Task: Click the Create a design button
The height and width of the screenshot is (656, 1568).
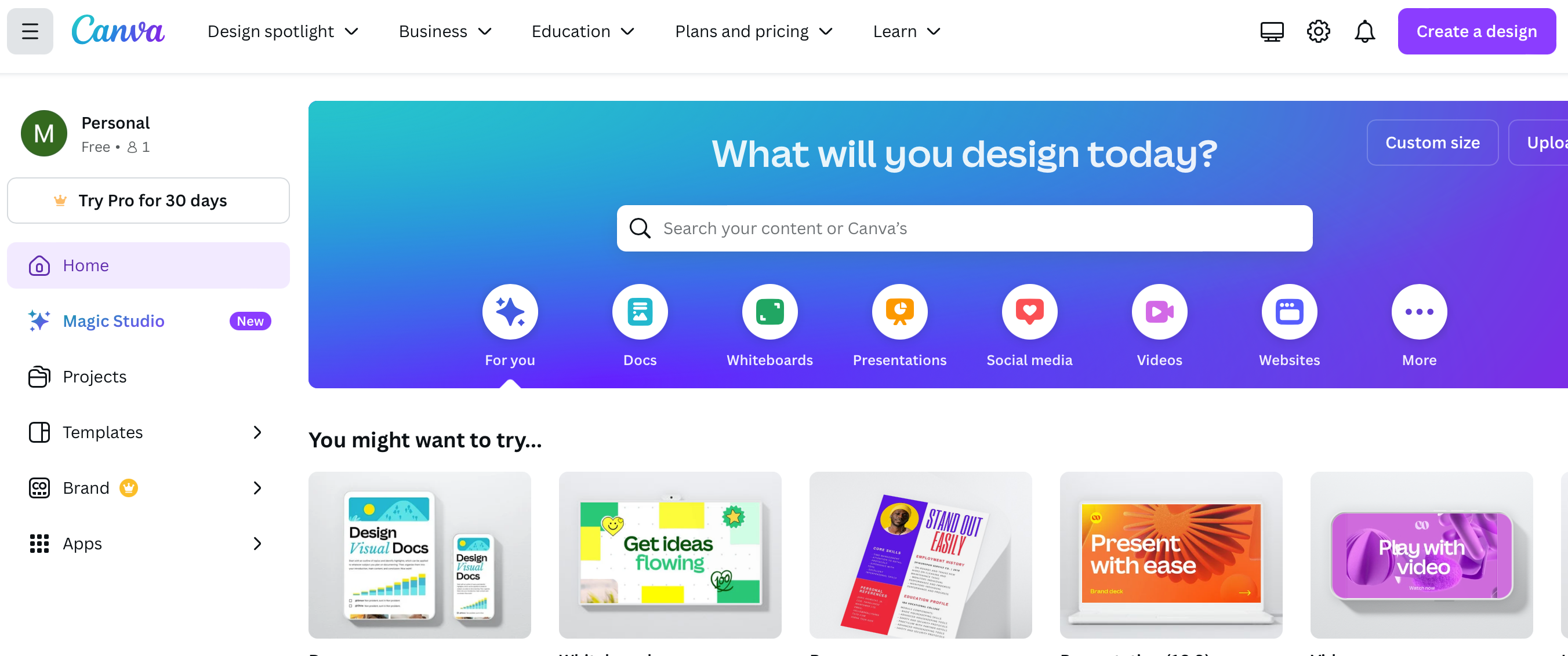Action: click(x=1477, y=30)
